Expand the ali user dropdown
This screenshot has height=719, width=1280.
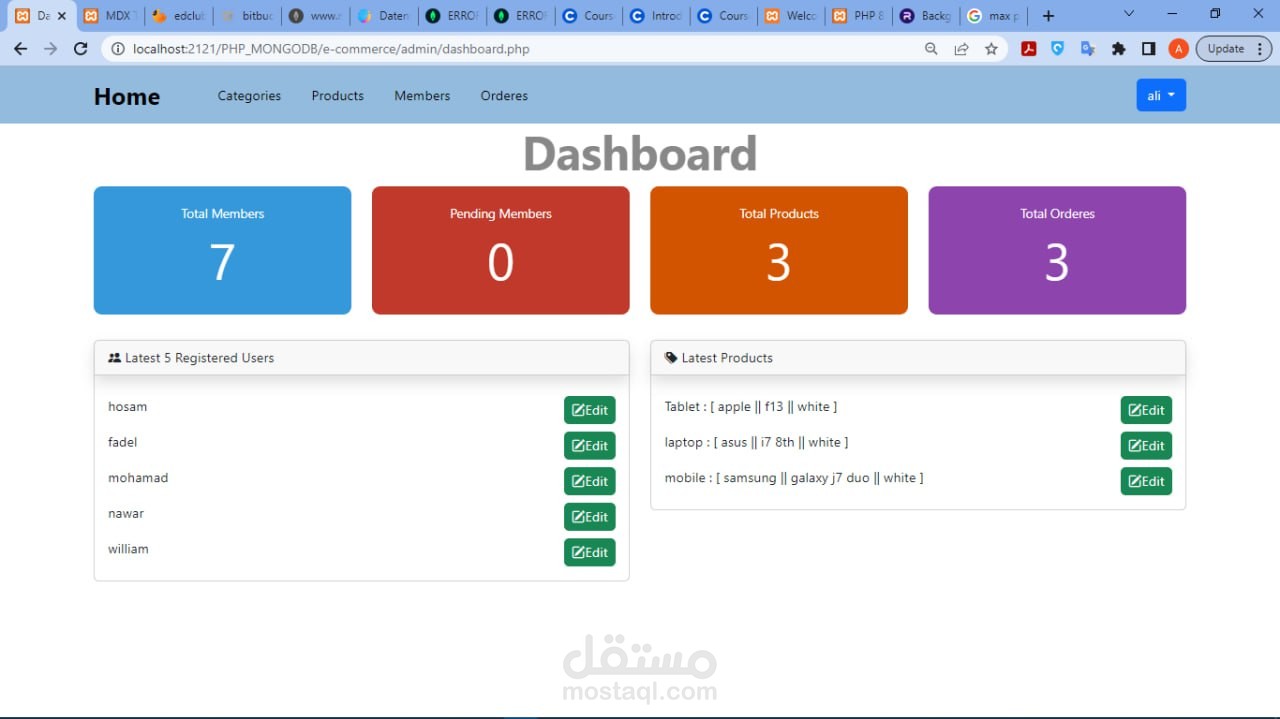tap(1161, 95)
